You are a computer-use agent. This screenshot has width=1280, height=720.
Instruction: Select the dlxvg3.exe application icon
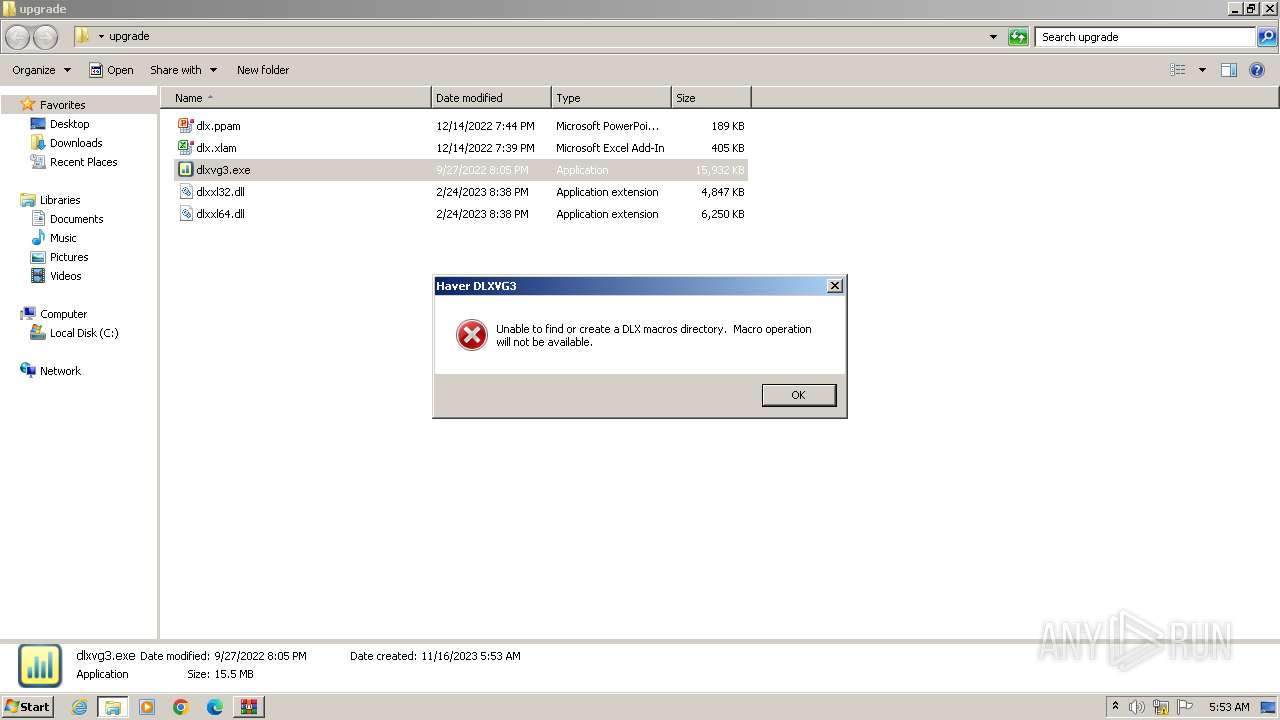(x=185, y=170)
